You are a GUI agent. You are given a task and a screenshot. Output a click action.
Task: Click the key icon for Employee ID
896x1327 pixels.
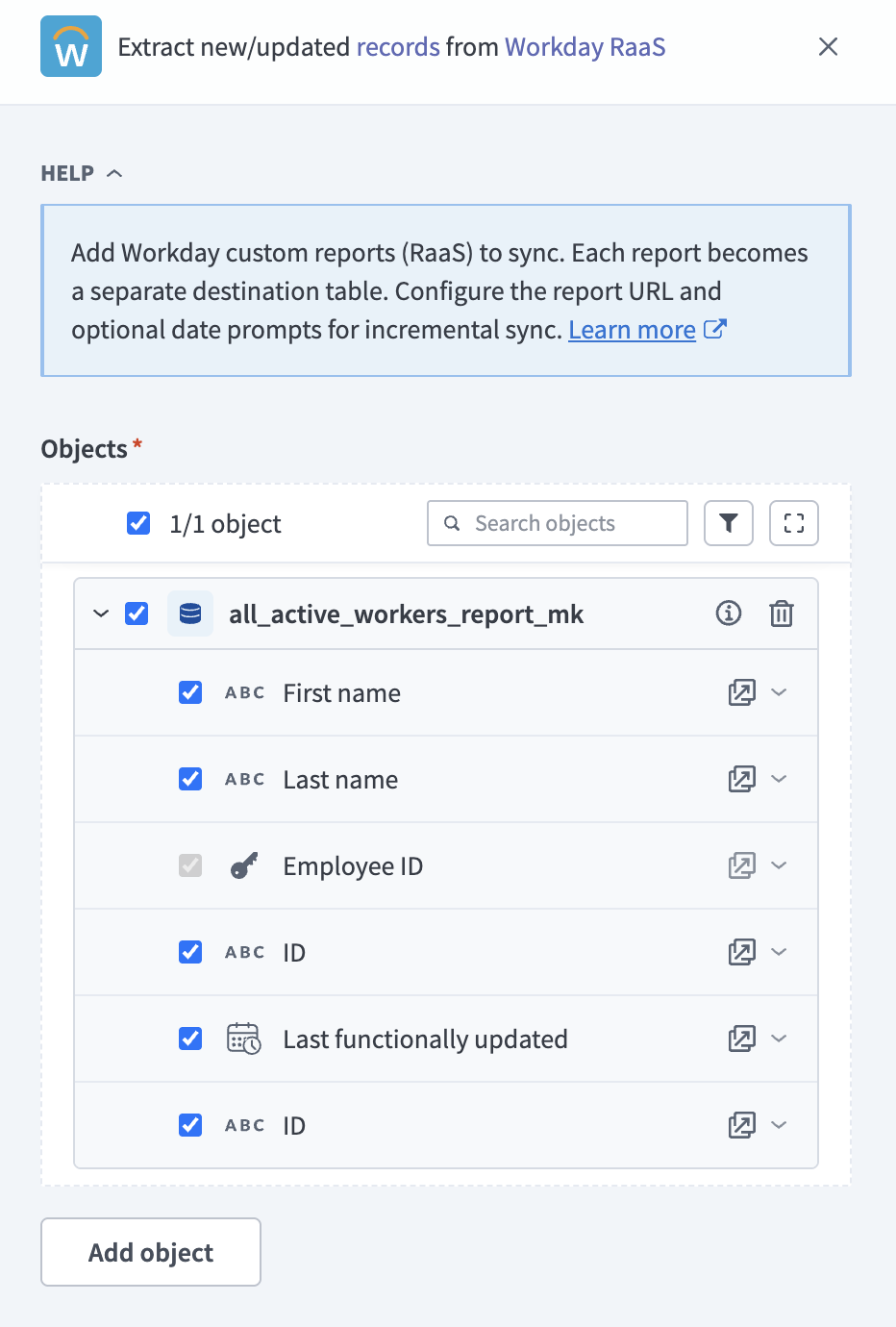pos(244,865)
